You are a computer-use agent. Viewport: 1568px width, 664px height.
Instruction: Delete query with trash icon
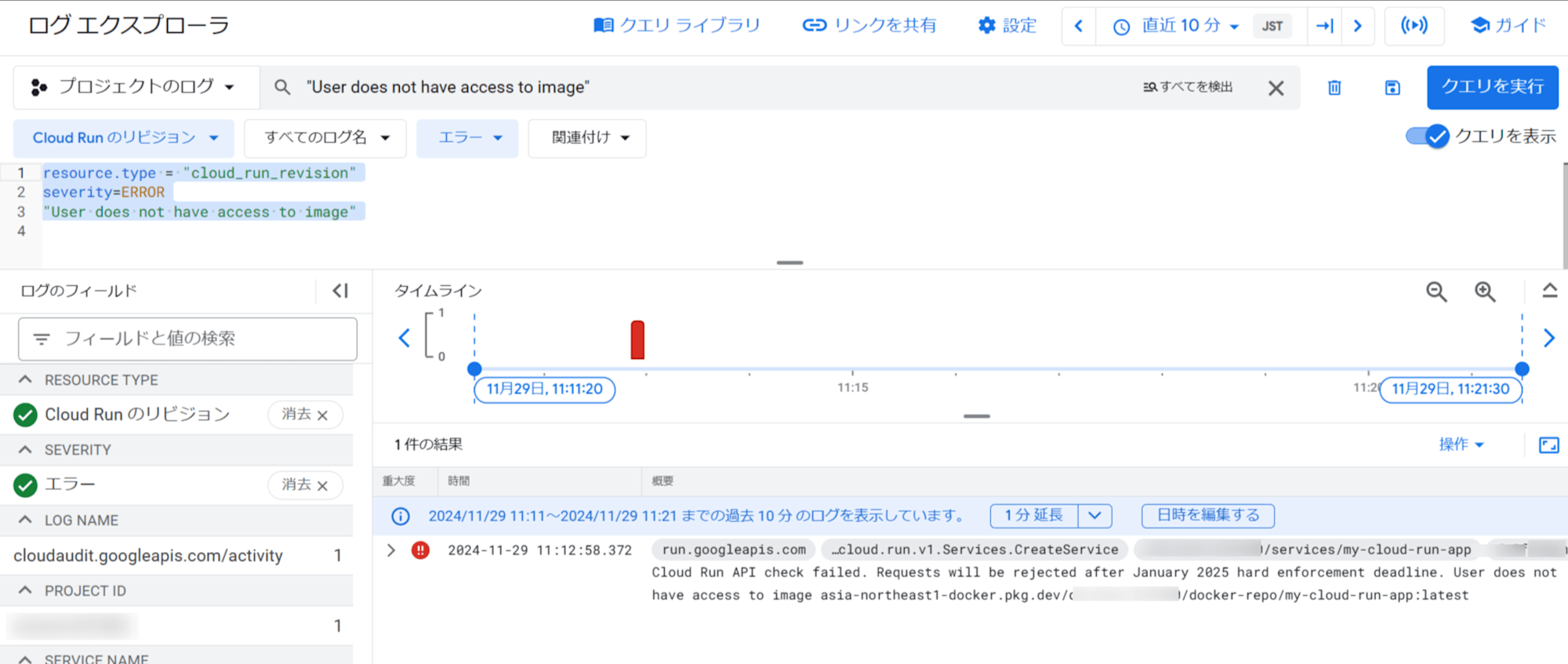point(1334,88)
